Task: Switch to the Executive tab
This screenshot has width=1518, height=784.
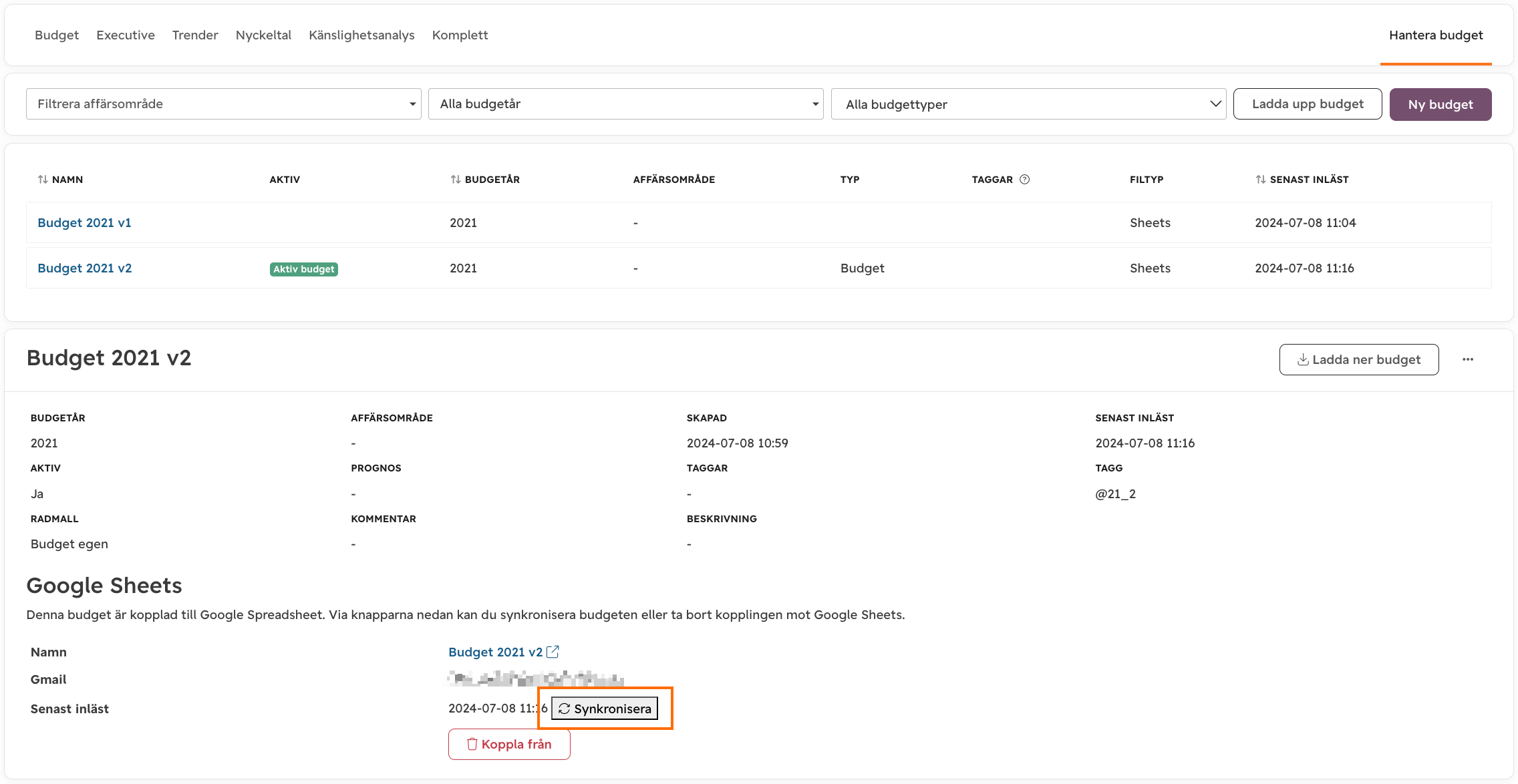Action: [126, 35]
